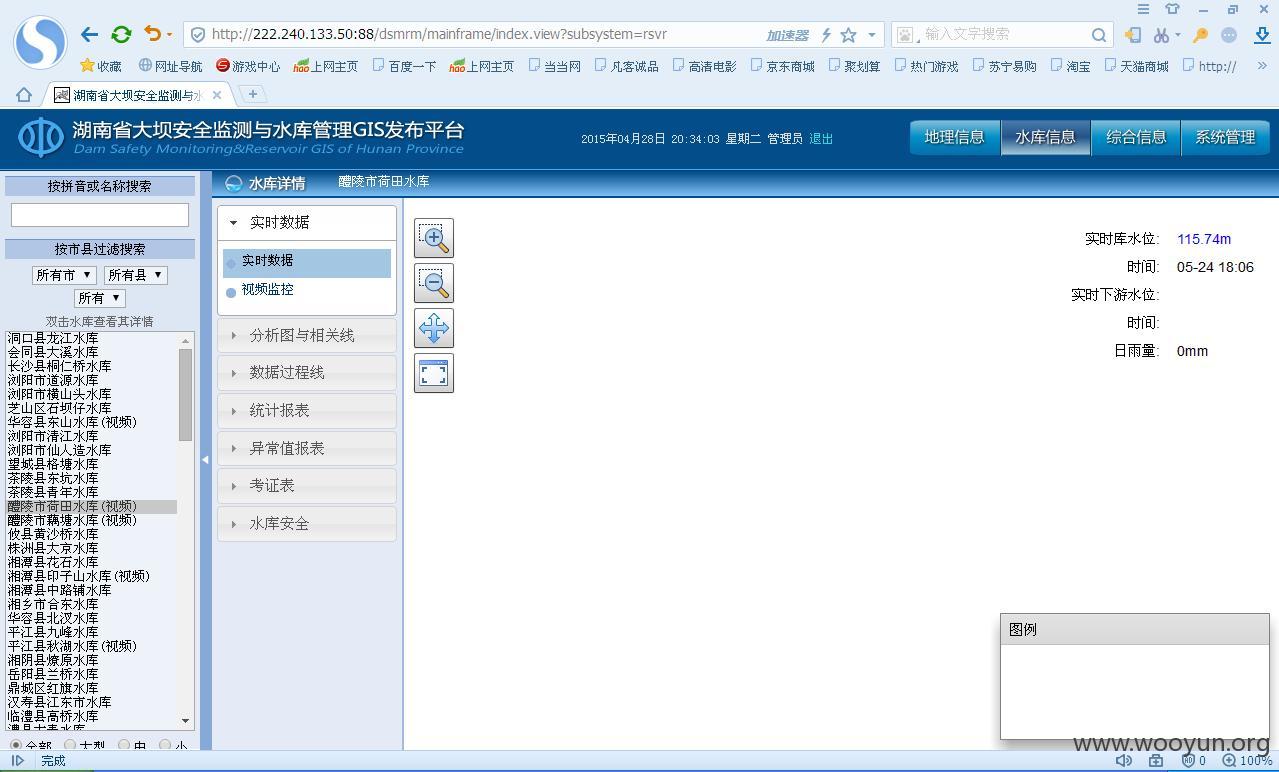Click the scissors screenshot tool icon
The height and width of the screenshot is (772, 1279).
pos(1160,35)
